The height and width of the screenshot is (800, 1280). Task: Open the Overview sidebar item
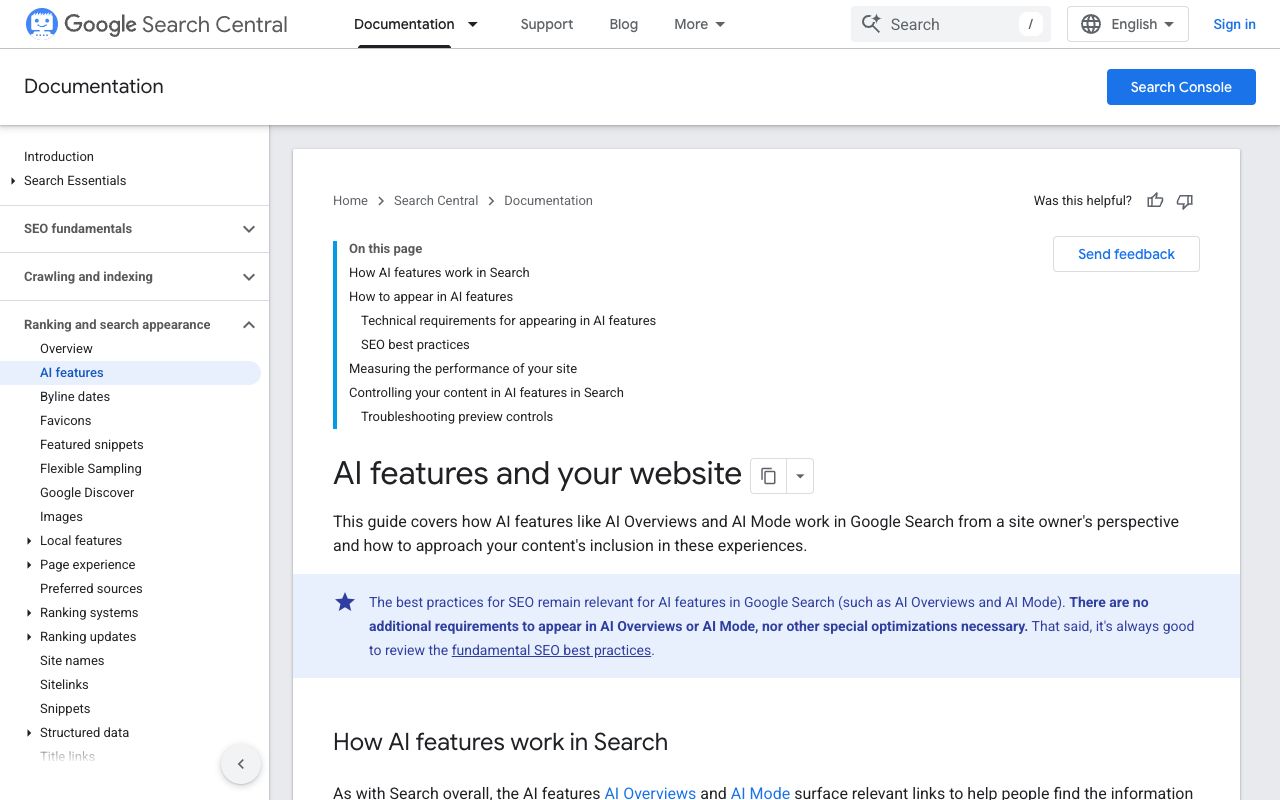(x=66, y=349)
